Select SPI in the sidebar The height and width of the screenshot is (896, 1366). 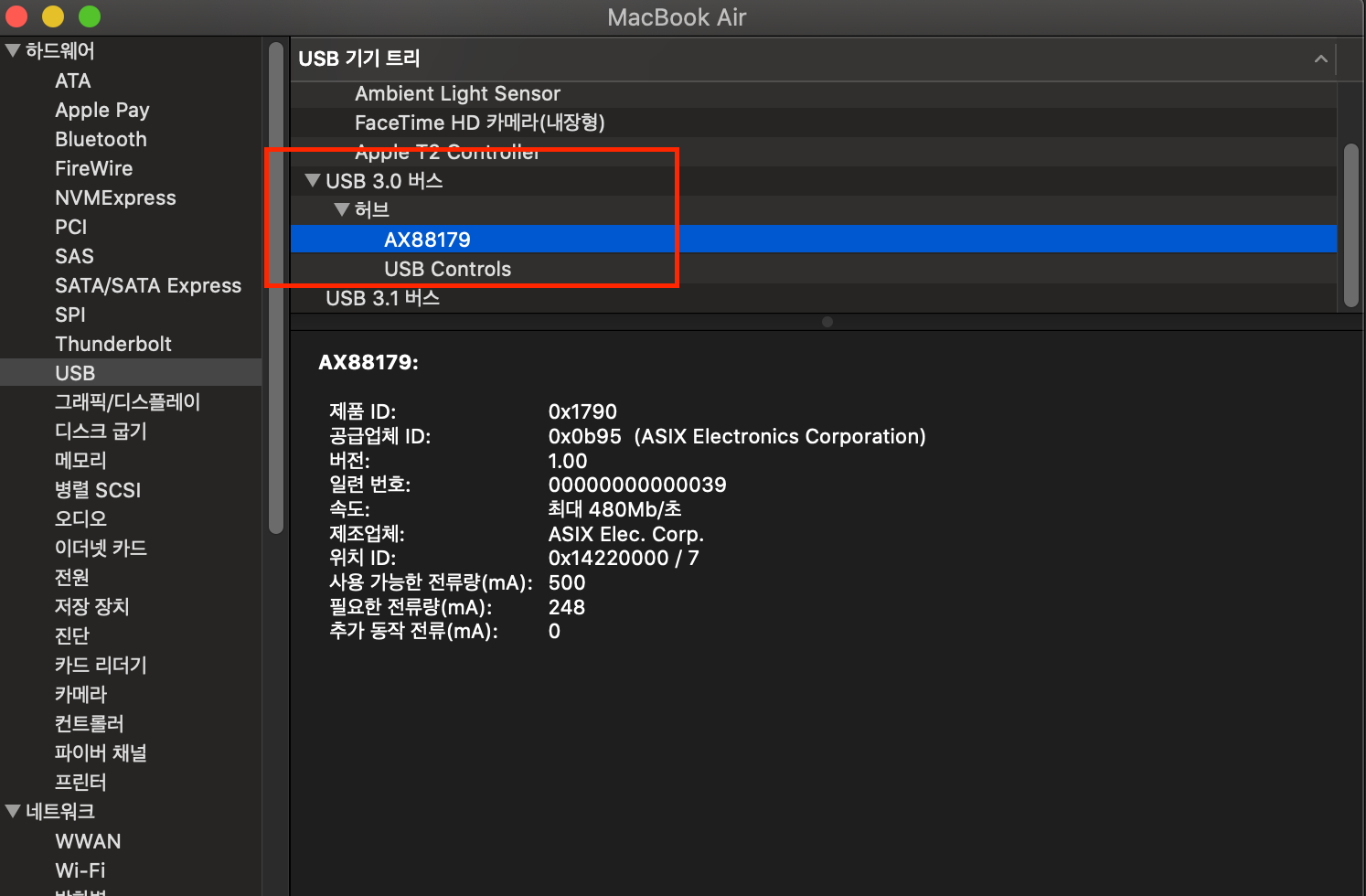[69, 315]
